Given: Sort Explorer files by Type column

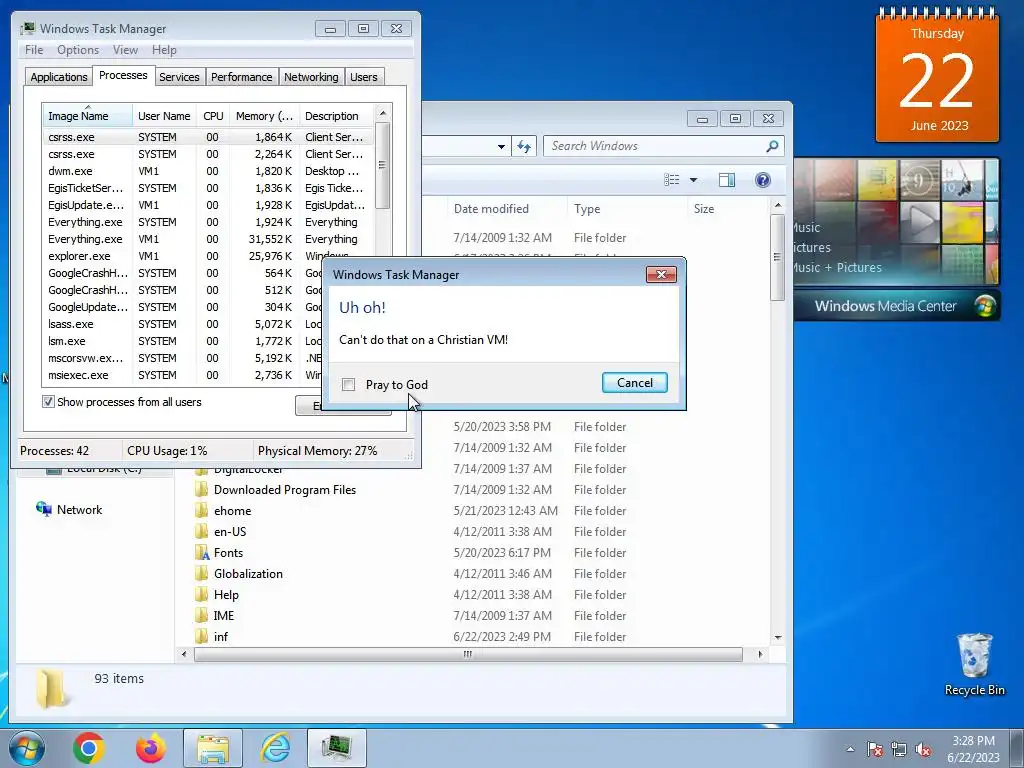Looking at the screenshot, I should 627,208.
